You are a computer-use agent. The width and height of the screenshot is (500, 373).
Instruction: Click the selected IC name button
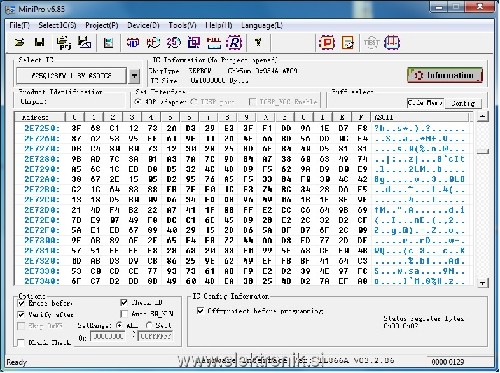click(x=72, y=76)
